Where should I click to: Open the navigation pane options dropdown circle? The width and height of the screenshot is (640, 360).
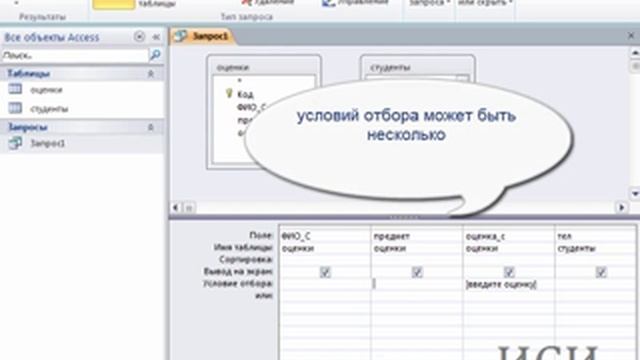[x=139, y=37]
